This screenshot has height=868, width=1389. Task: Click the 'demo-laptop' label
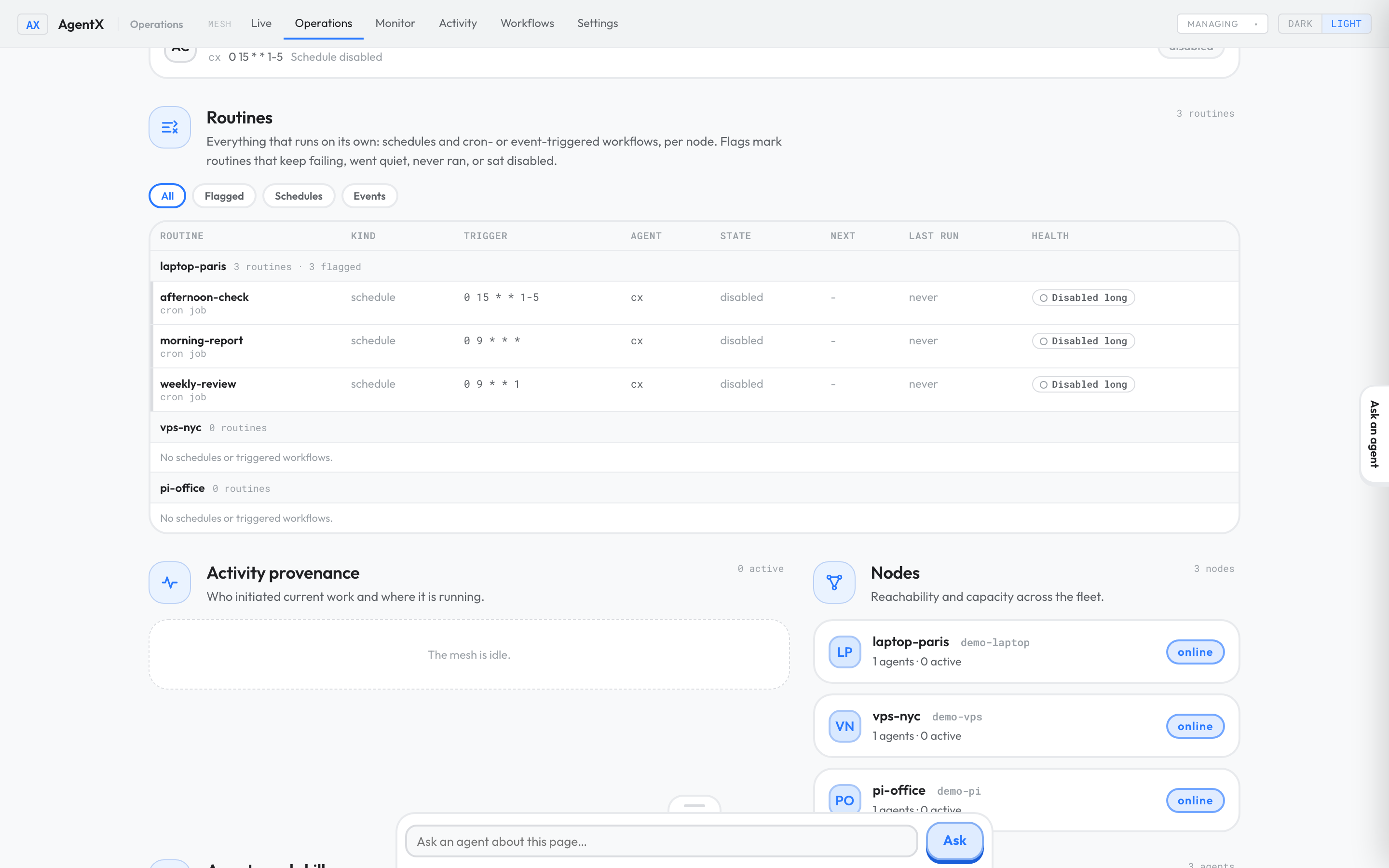point(994,642)
